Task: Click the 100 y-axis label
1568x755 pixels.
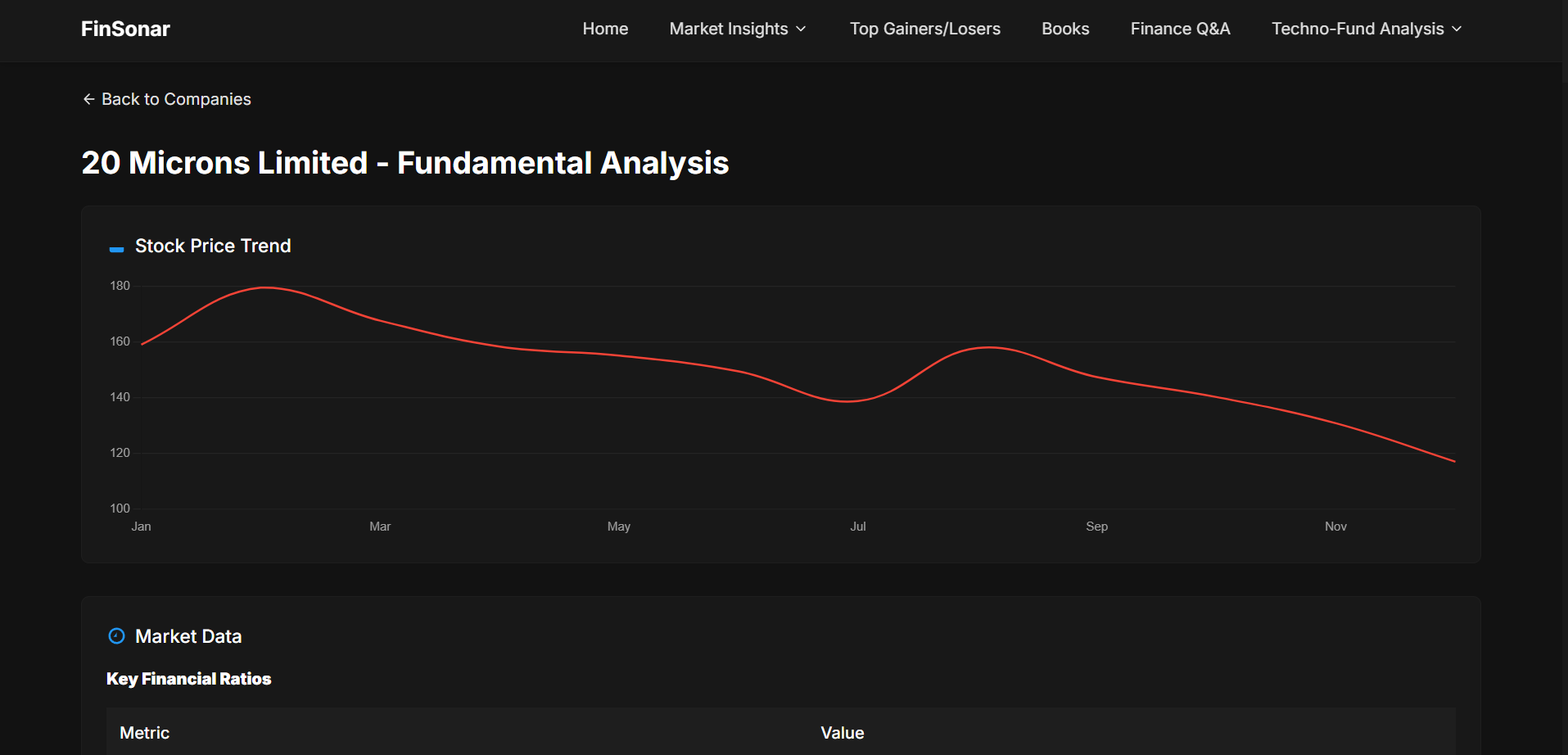Action: point(120,509)
